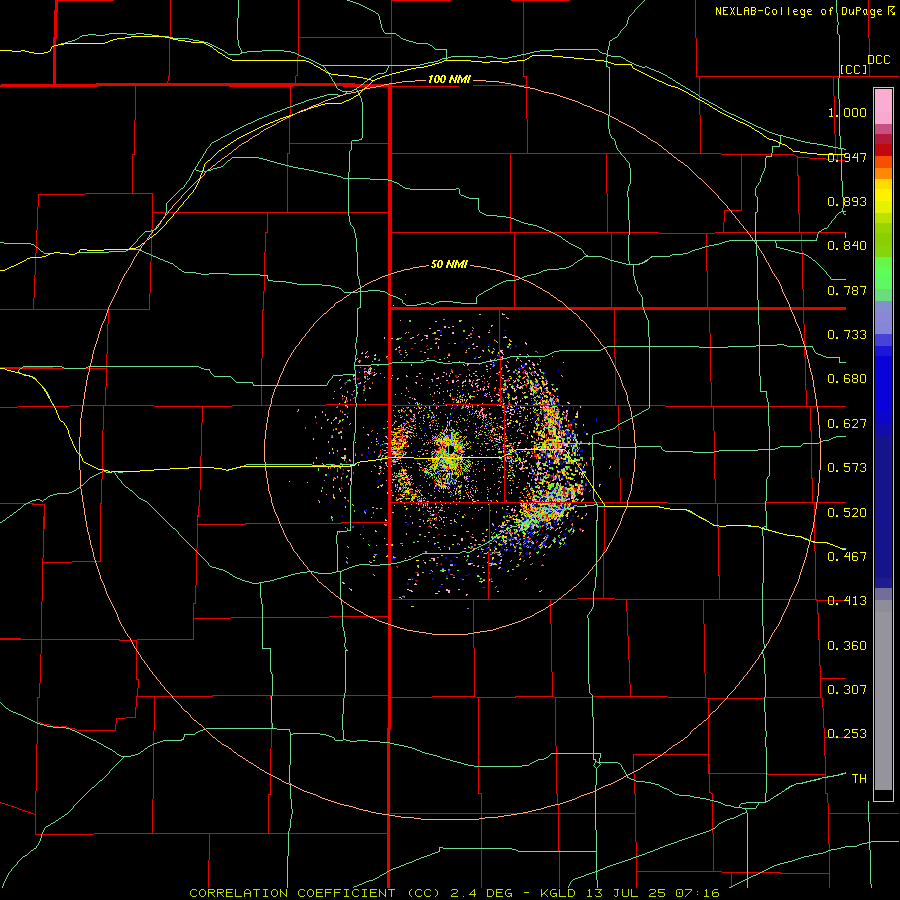Click the 07:16 timestamp in the caption

coord(698,893)
